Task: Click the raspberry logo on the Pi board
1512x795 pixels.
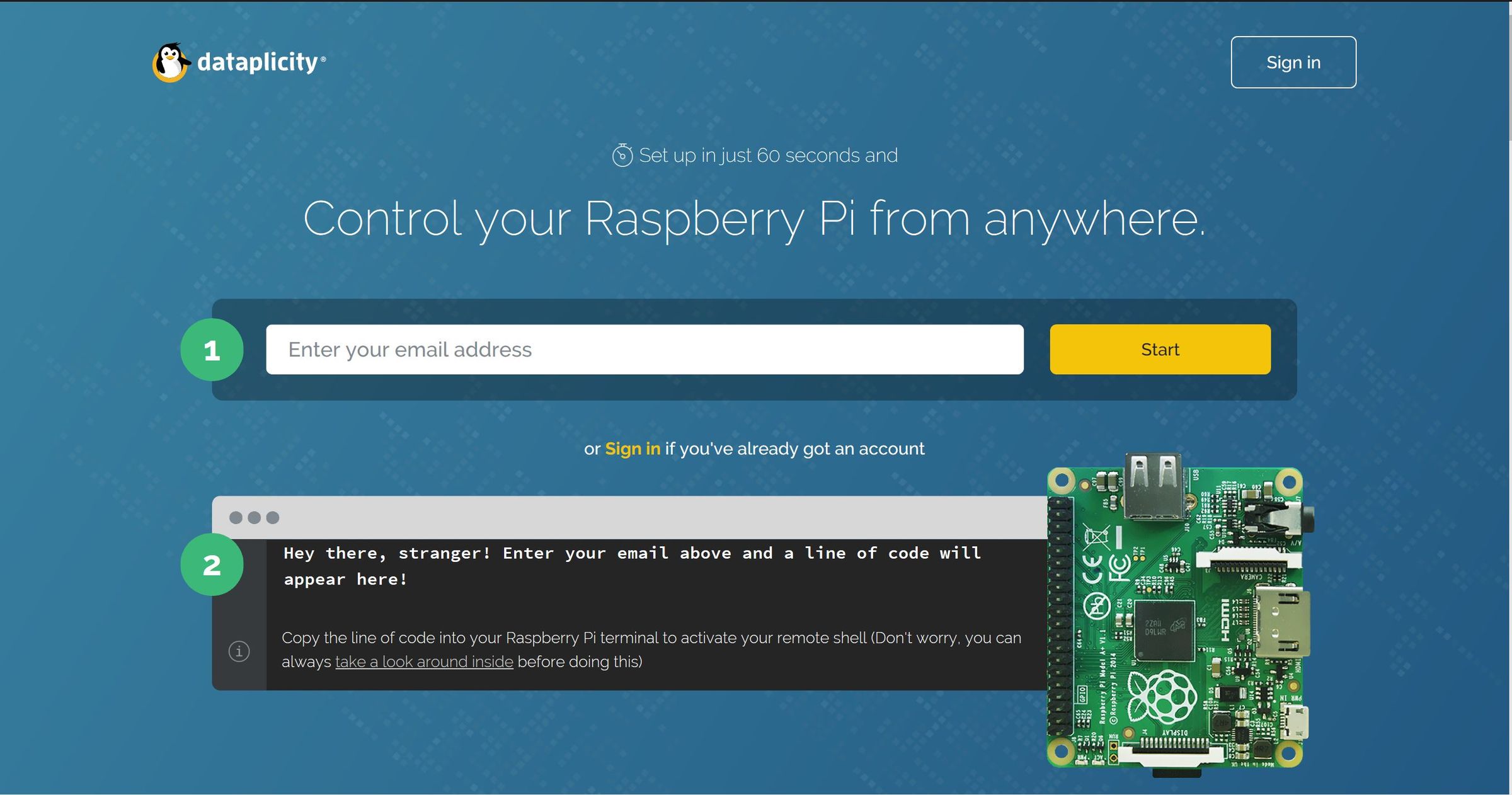Action: (x=1161, y=697)
